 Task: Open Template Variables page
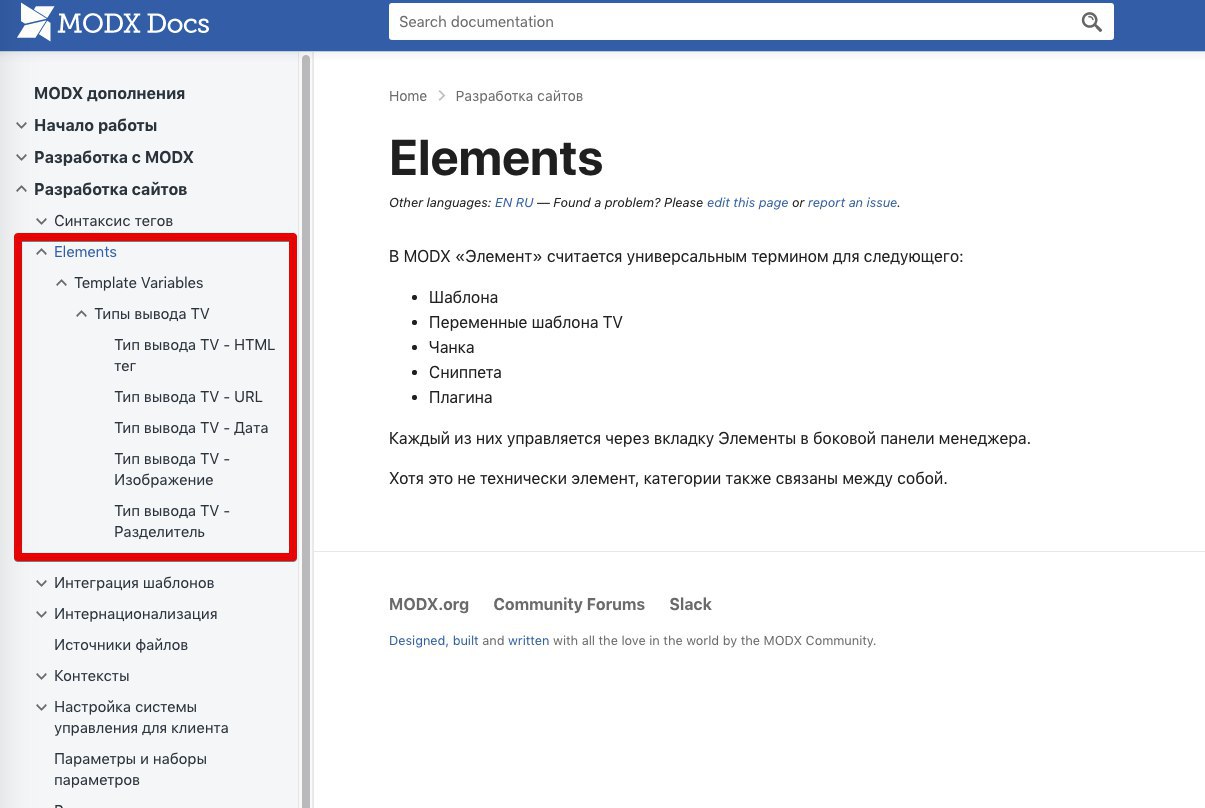point(138,283)
